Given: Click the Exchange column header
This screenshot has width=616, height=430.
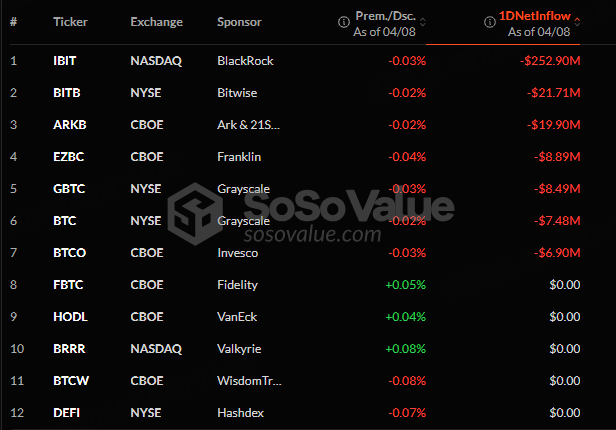Looking at the screenshot, I should point(156,22).
